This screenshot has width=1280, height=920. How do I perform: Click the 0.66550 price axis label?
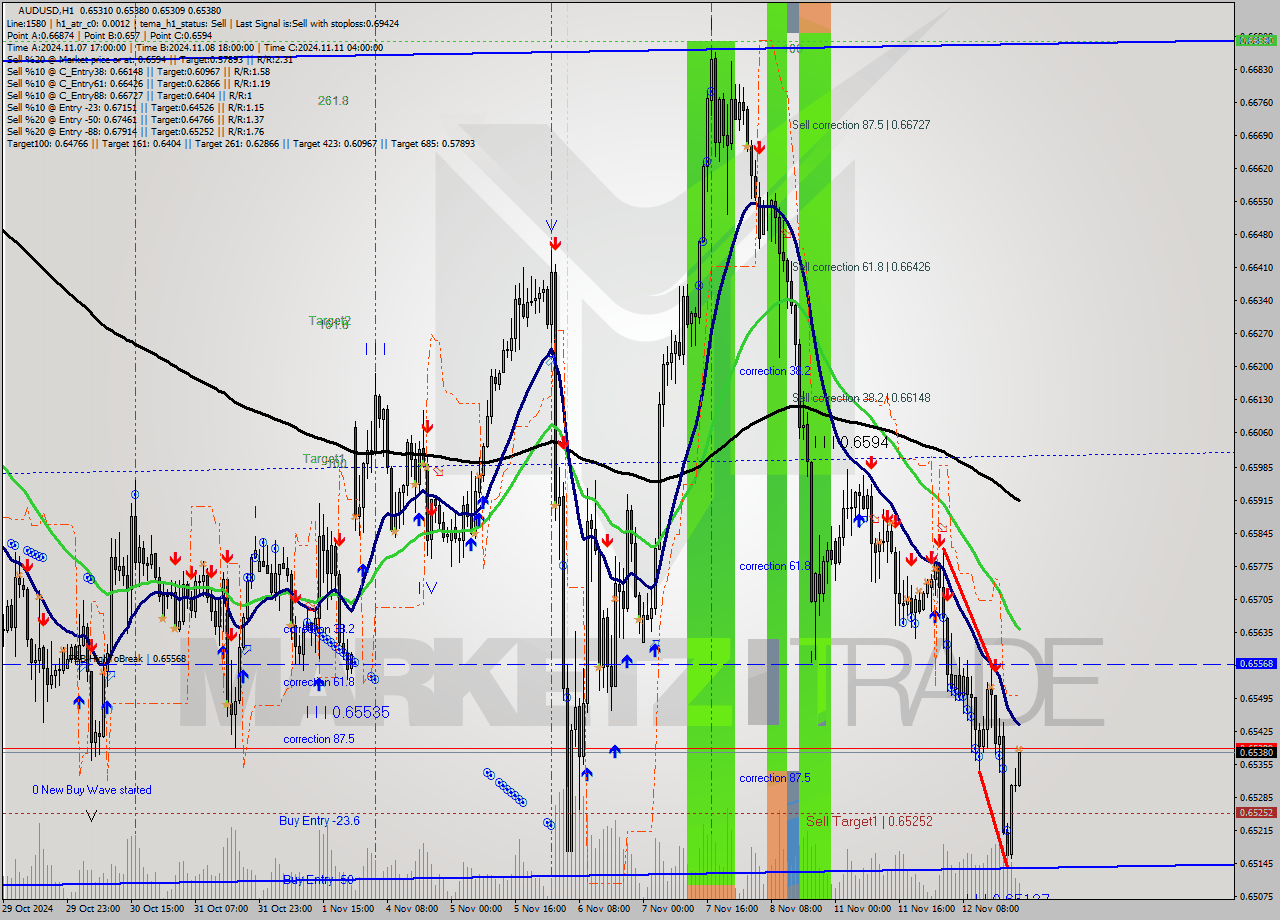[1256, 201]
